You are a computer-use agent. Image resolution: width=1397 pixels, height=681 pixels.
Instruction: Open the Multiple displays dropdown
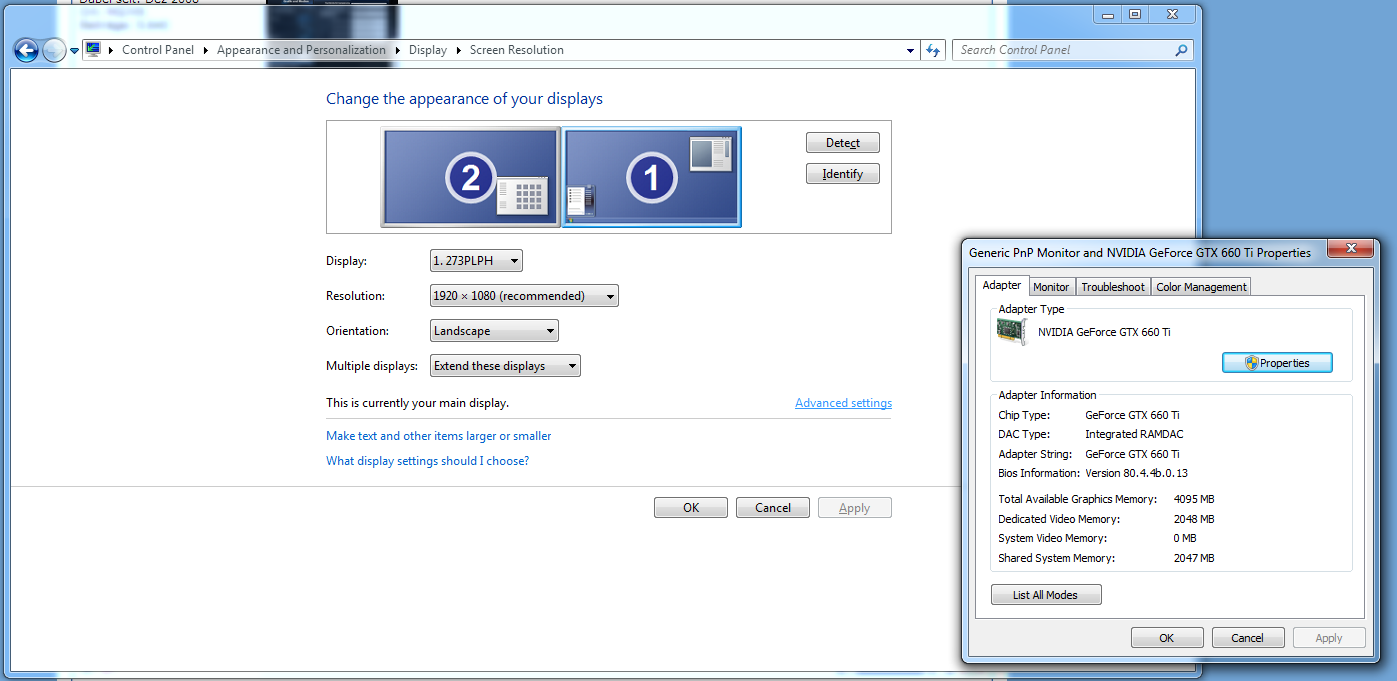(505, 366)
